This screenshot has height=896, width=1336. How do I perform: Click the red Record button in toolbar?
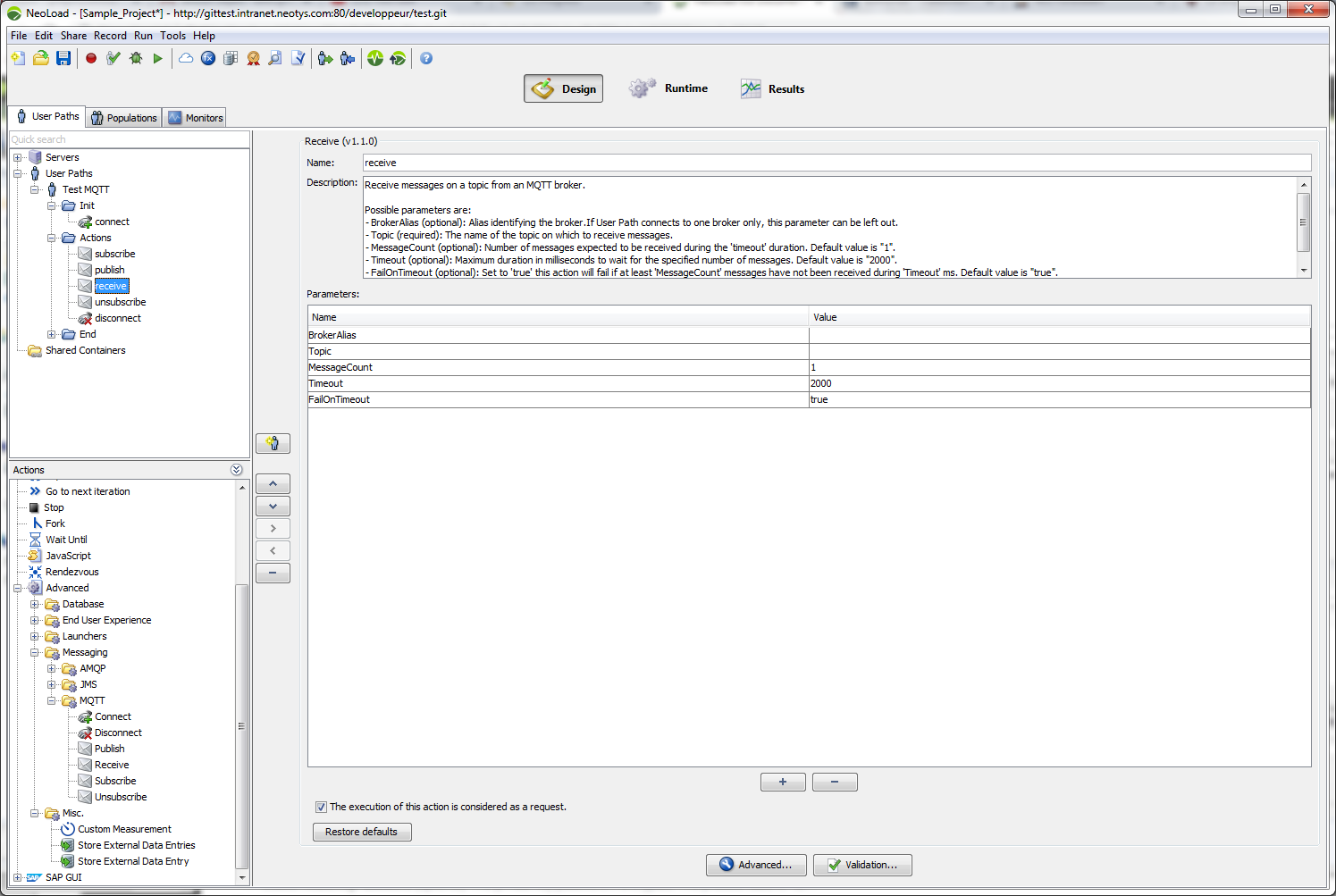click(91, 58)
